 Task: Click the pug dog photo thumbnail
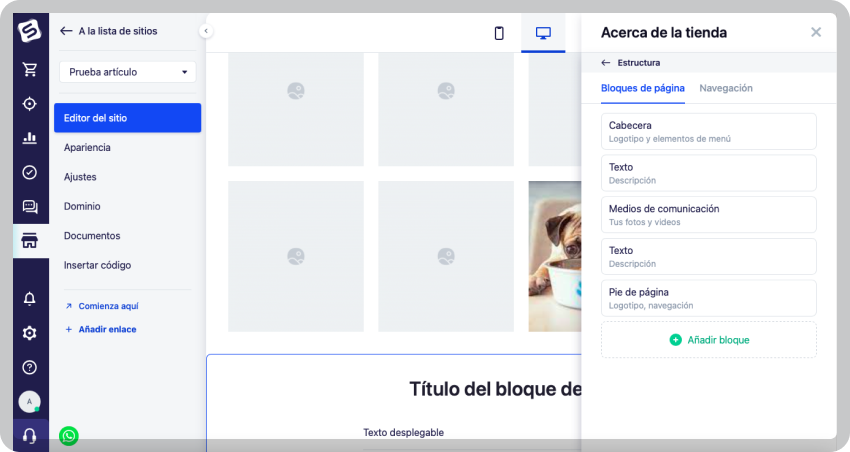pos(555,256)
